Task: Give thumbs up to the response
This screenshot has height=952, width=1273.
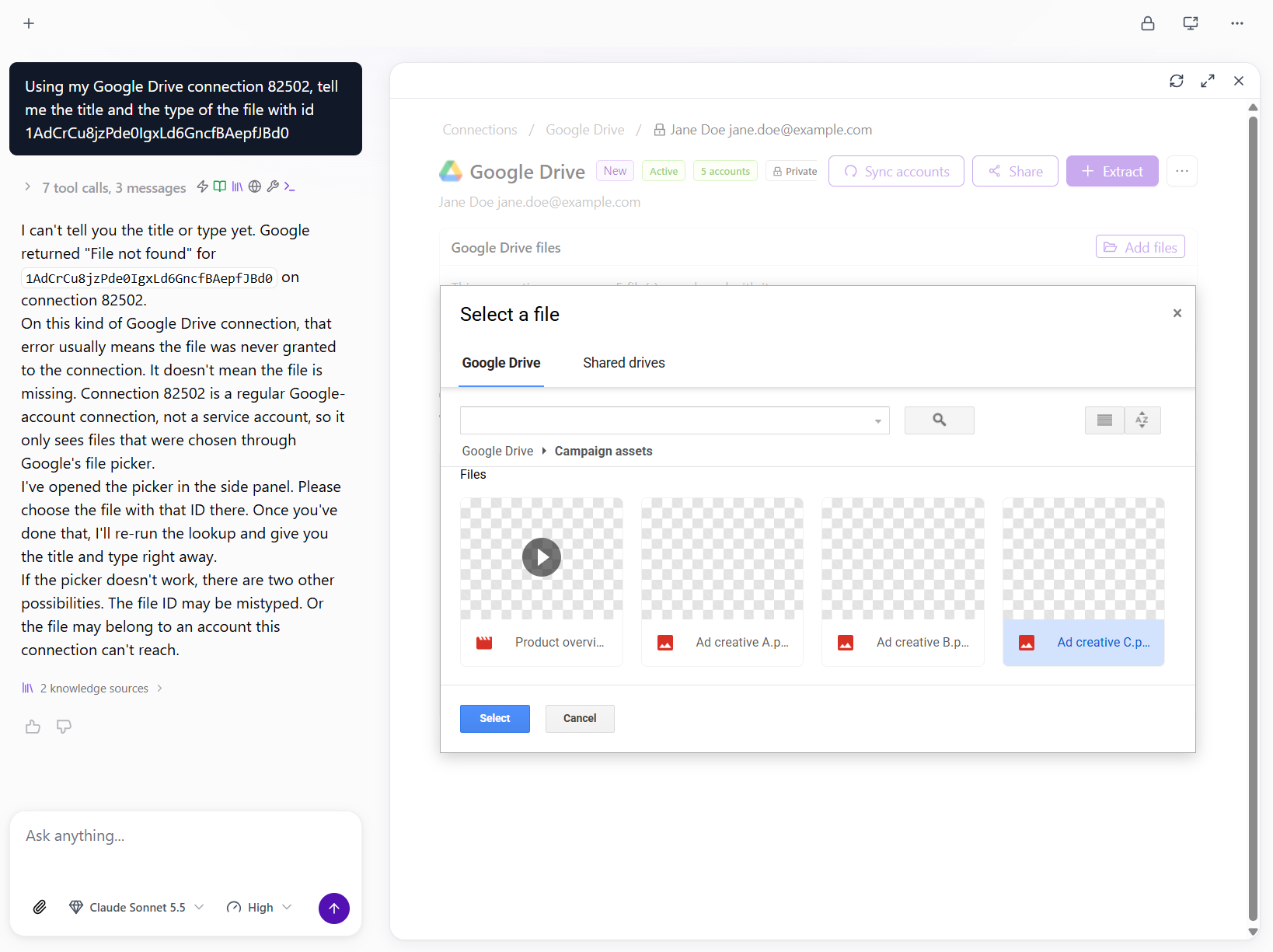Action: 33,727
